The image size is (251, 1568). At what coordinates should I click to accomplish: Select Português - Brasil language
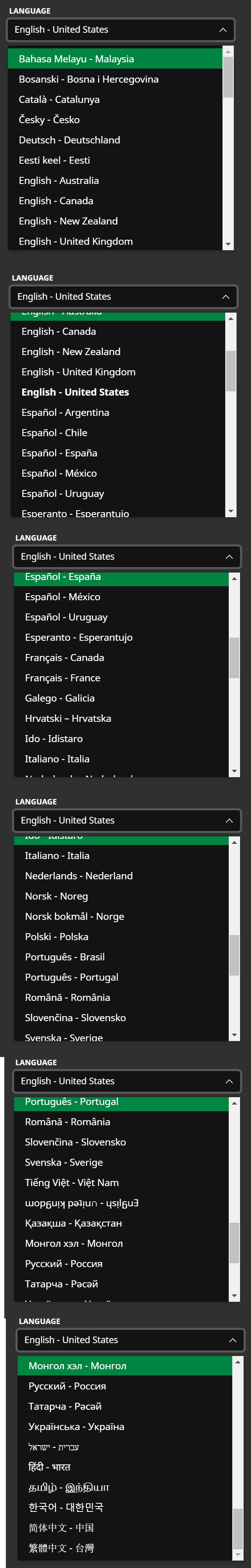121,957
